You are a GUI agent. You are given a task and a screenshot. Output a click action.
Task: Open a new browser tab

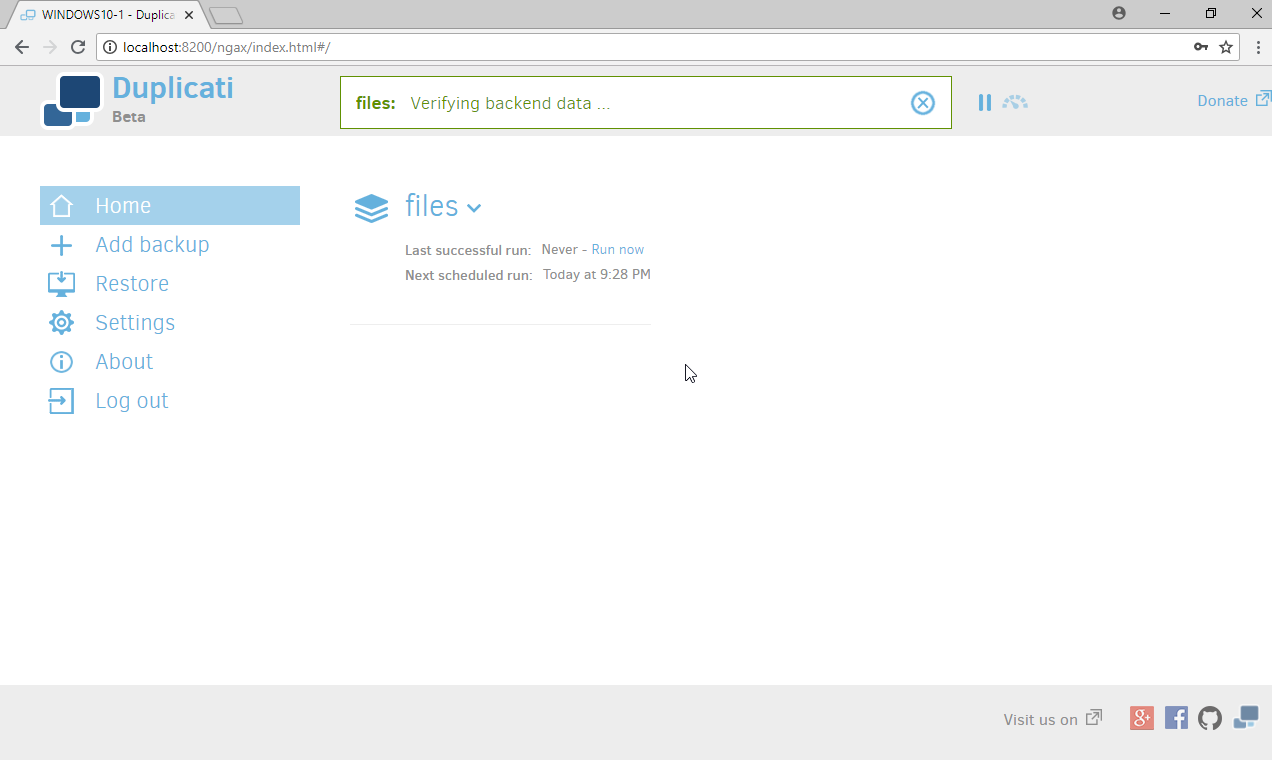pyautogui.click(x=226, y=15)
